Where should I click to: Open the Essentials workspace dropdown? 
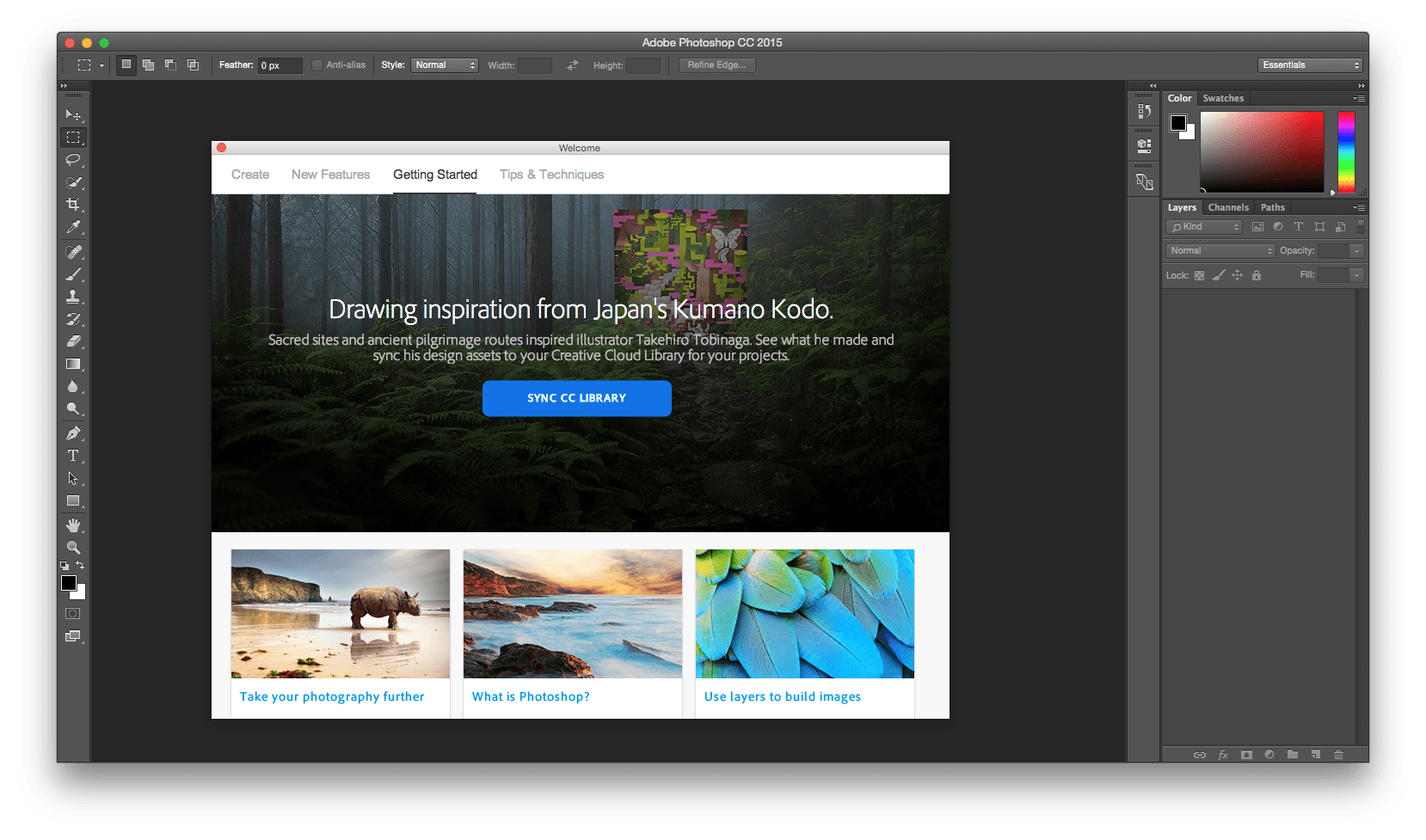point(1310,65)
